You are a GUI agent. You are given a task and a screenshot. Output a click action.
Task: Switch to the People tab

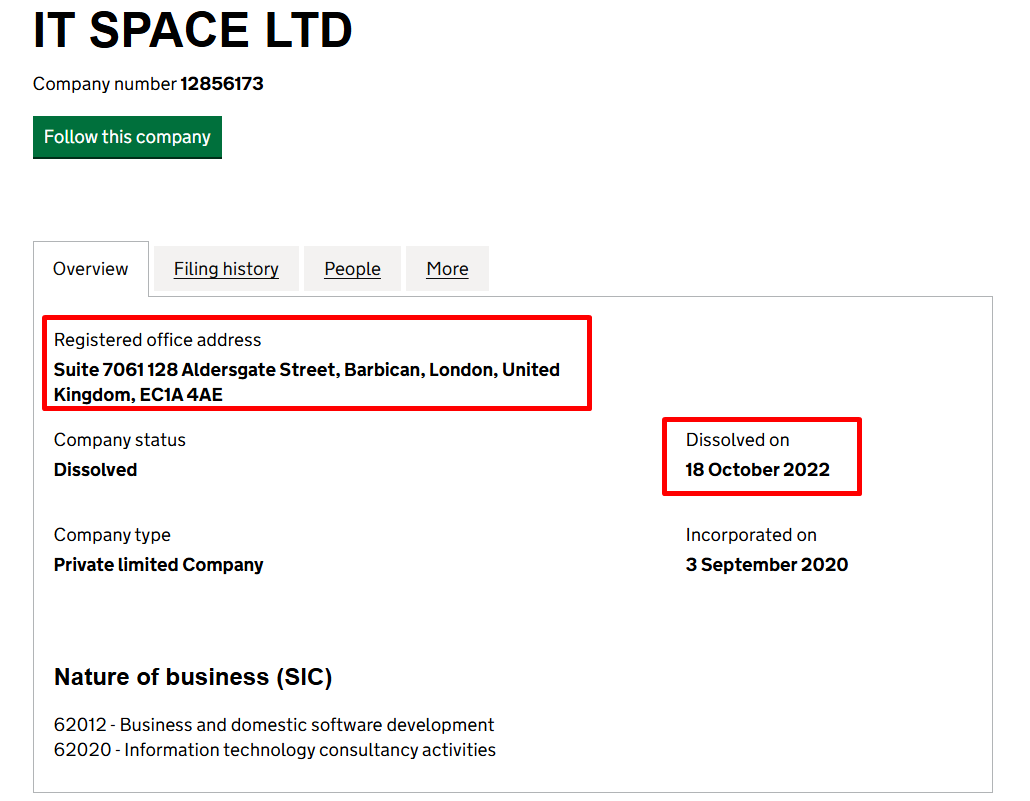point(352,269)
